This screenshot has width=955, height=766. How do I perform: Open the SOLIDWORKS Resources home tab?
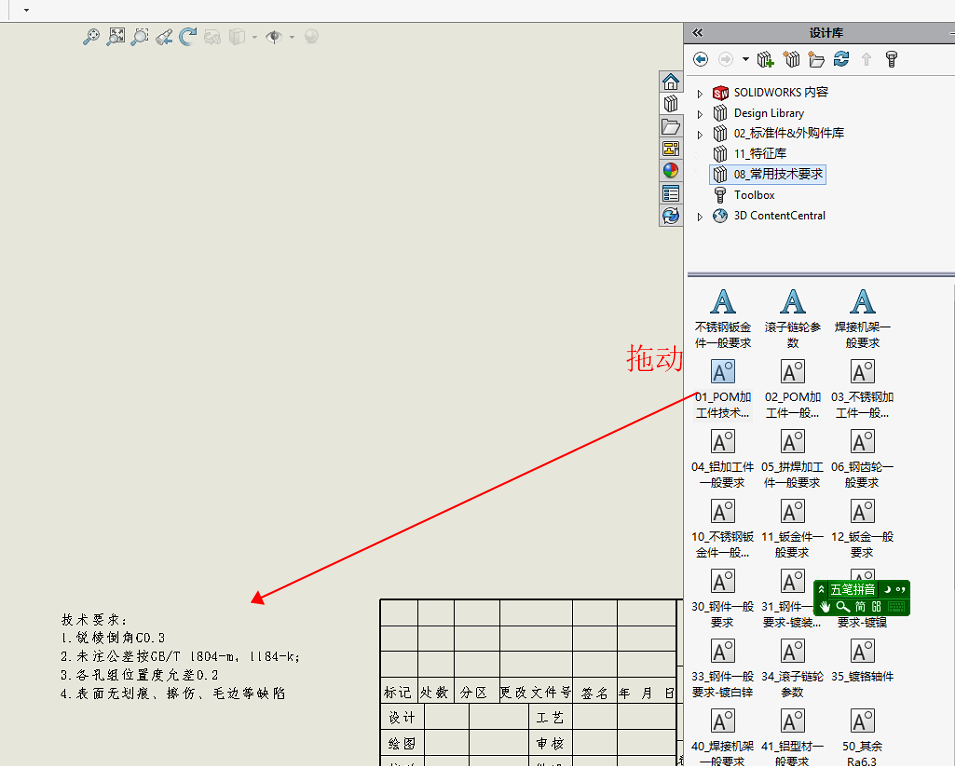click(x=671, y=81)
